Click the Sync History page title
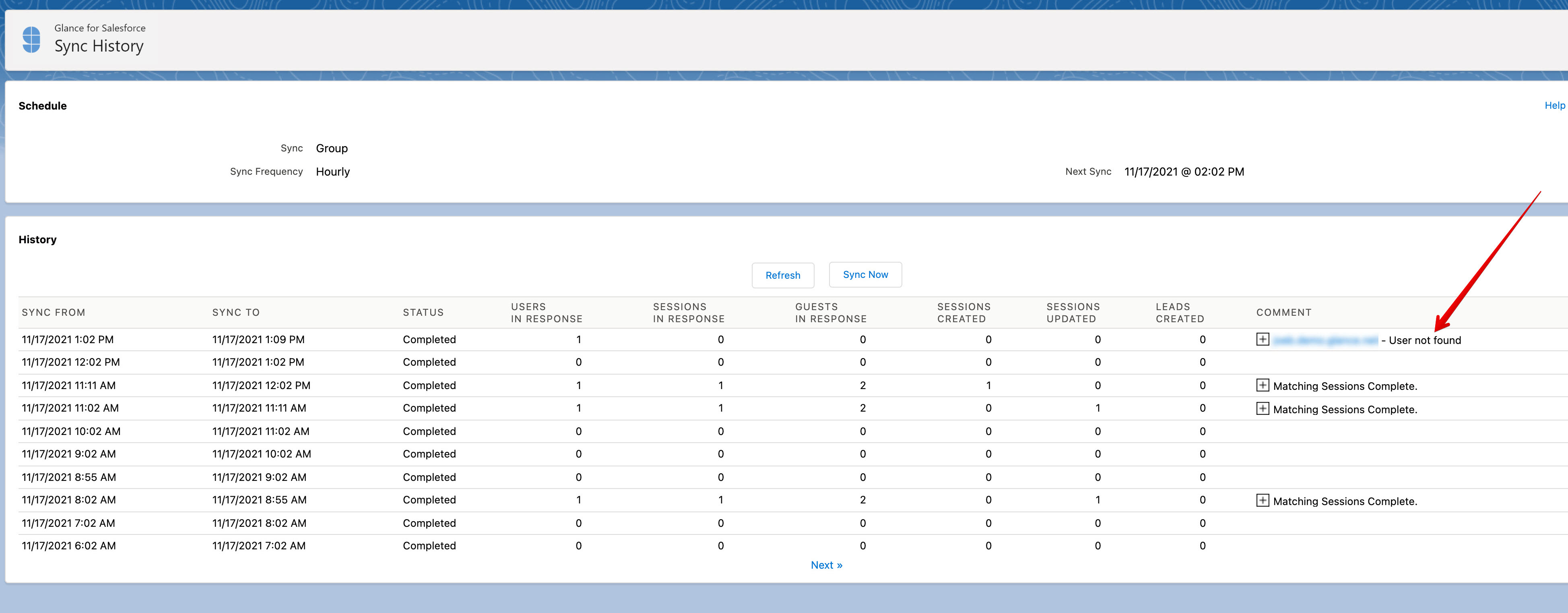This screenshot has height=613, width=1568. click(x=99, y=46)
